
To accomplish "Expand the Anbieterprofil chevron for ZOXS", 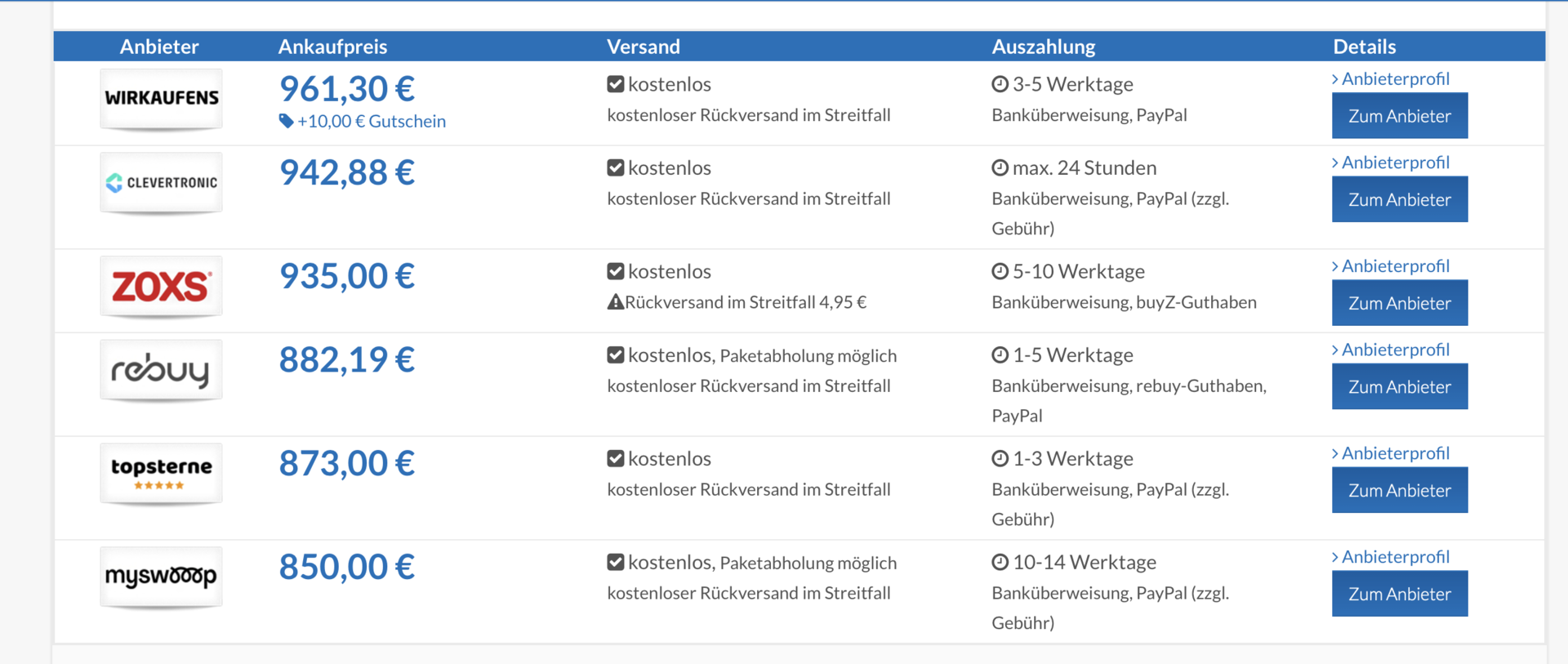I will [x=1335, y=266].
